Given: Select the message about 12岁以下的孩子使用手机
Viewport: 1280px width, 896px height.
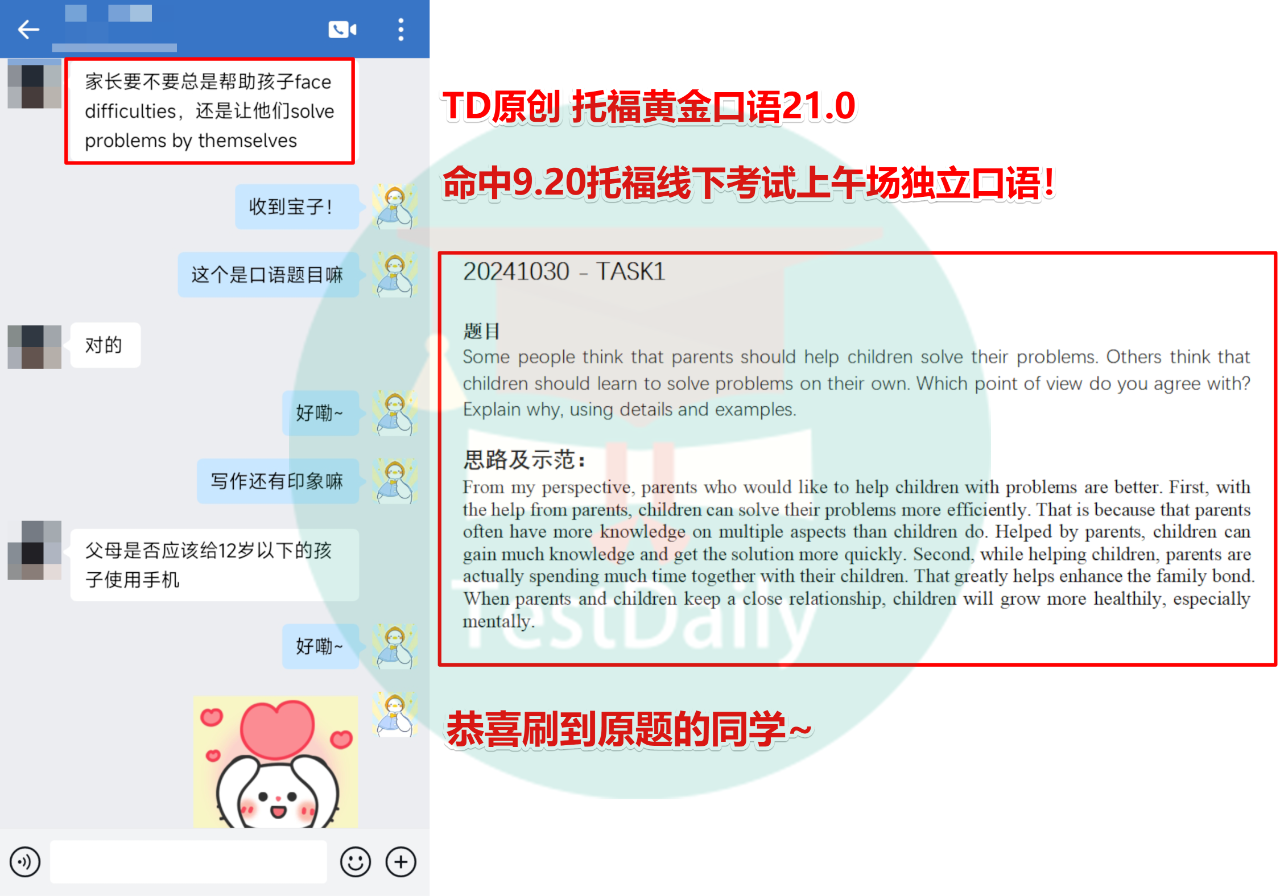Looking at the screenshot, I should pos(214,565).
